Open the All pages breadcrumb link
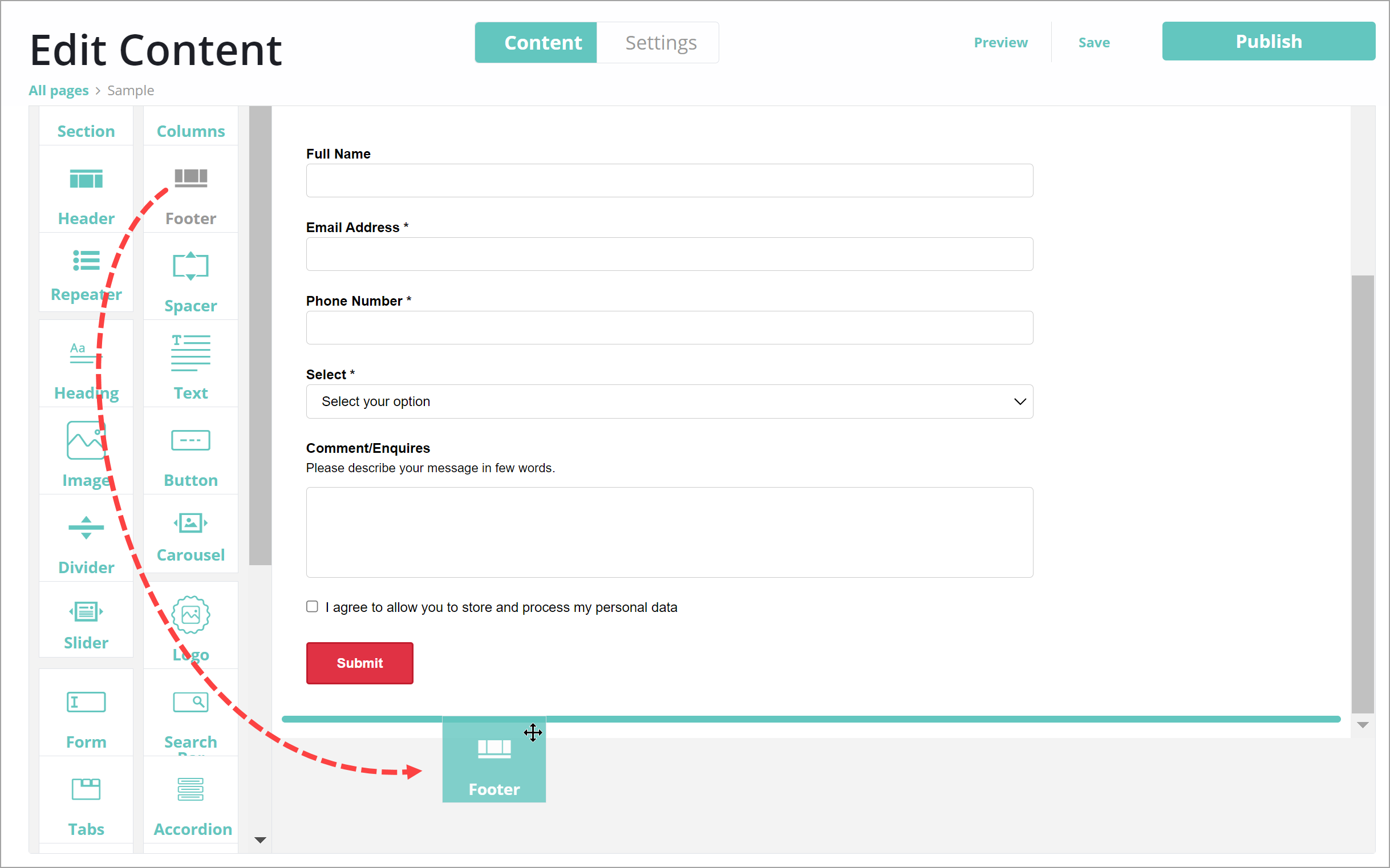This screenshot has height=868, width=1390. 59,91
